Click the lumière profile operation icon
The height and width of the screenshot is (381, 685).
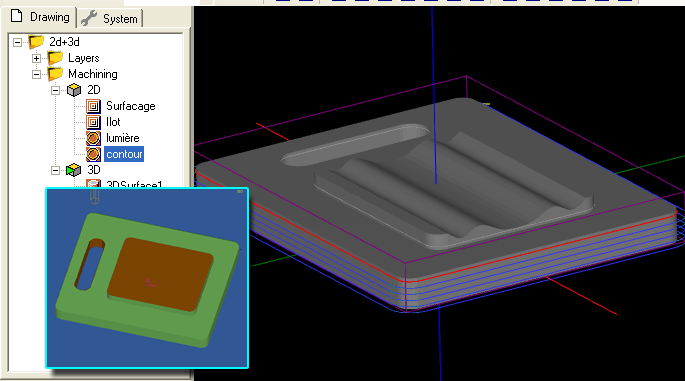tap(93, 138)
